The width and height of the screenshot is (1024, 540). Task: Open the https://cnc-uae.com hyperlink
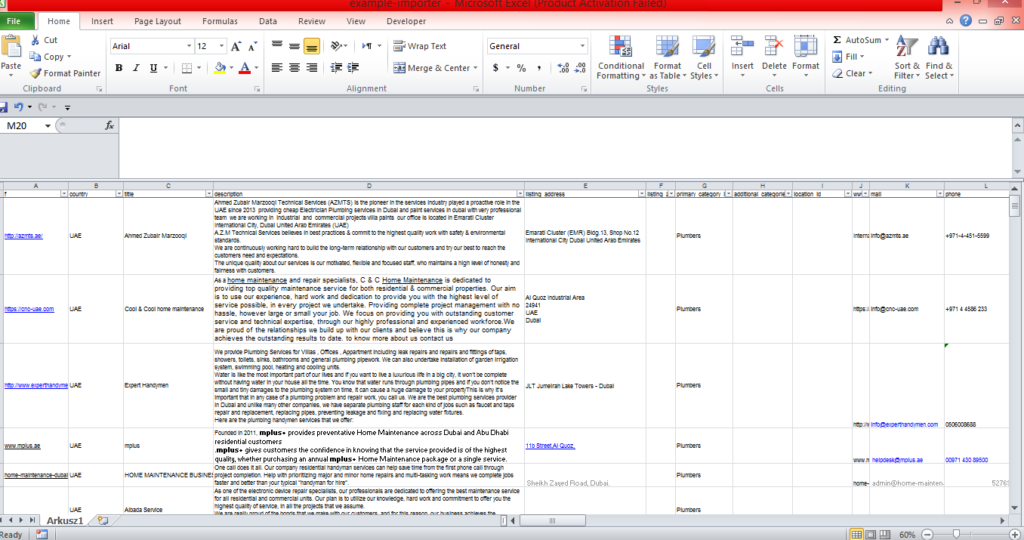[29, 309]
